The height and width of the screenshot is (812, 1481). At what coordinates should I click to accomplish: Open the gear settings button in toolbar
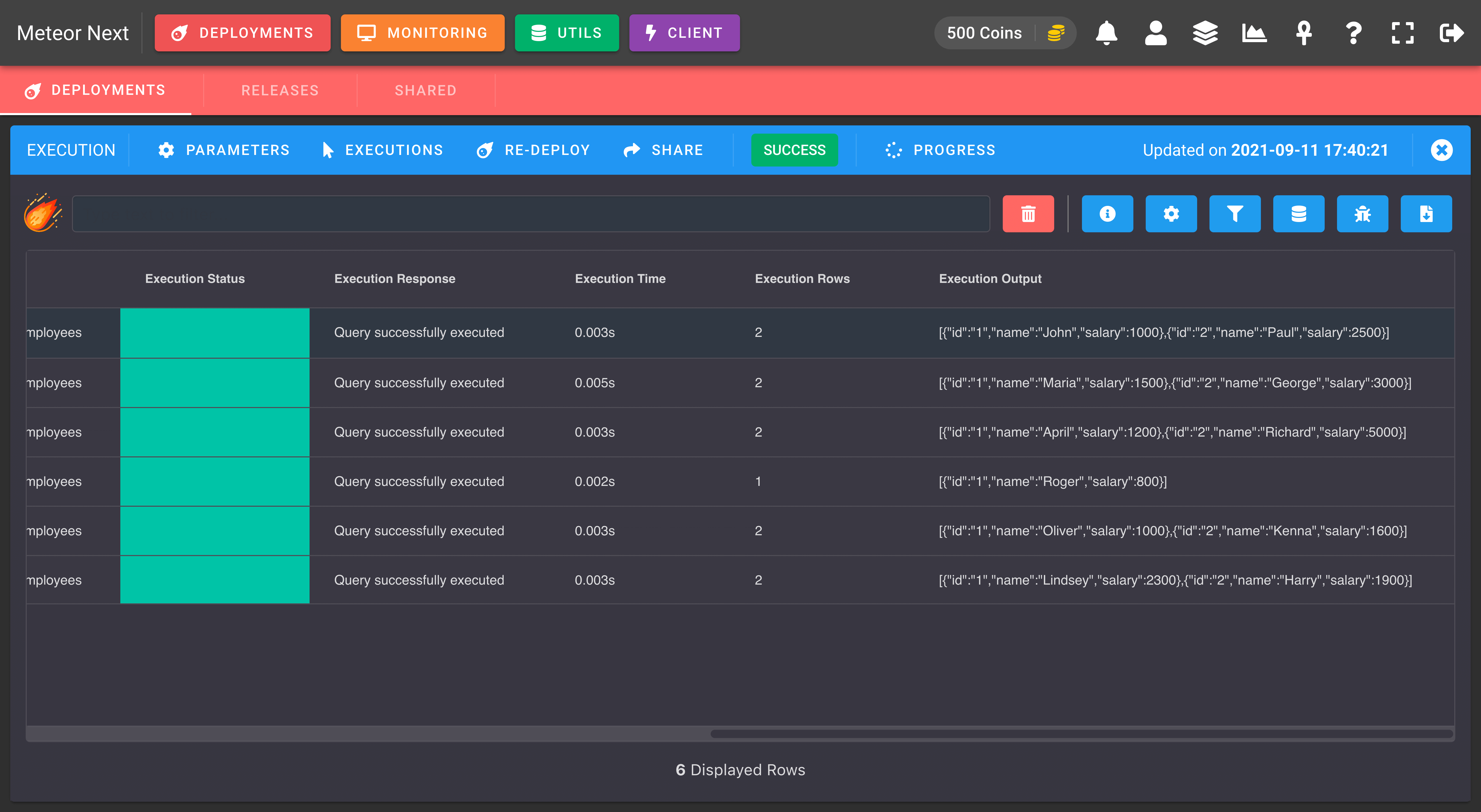(x=1171, y=214)
